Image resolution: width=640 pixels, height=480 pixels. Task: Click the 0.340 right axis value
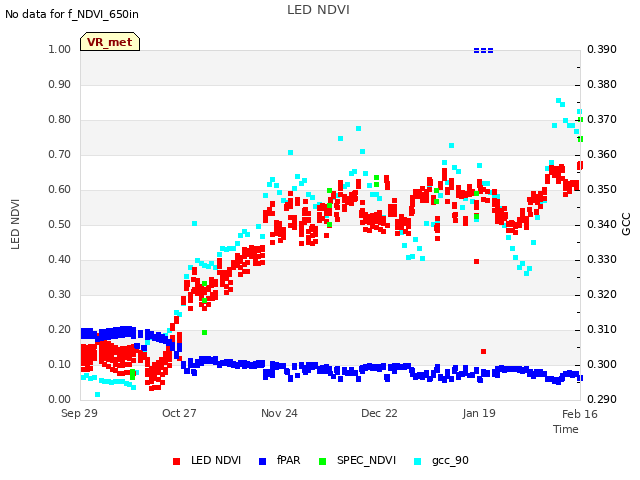602,224
